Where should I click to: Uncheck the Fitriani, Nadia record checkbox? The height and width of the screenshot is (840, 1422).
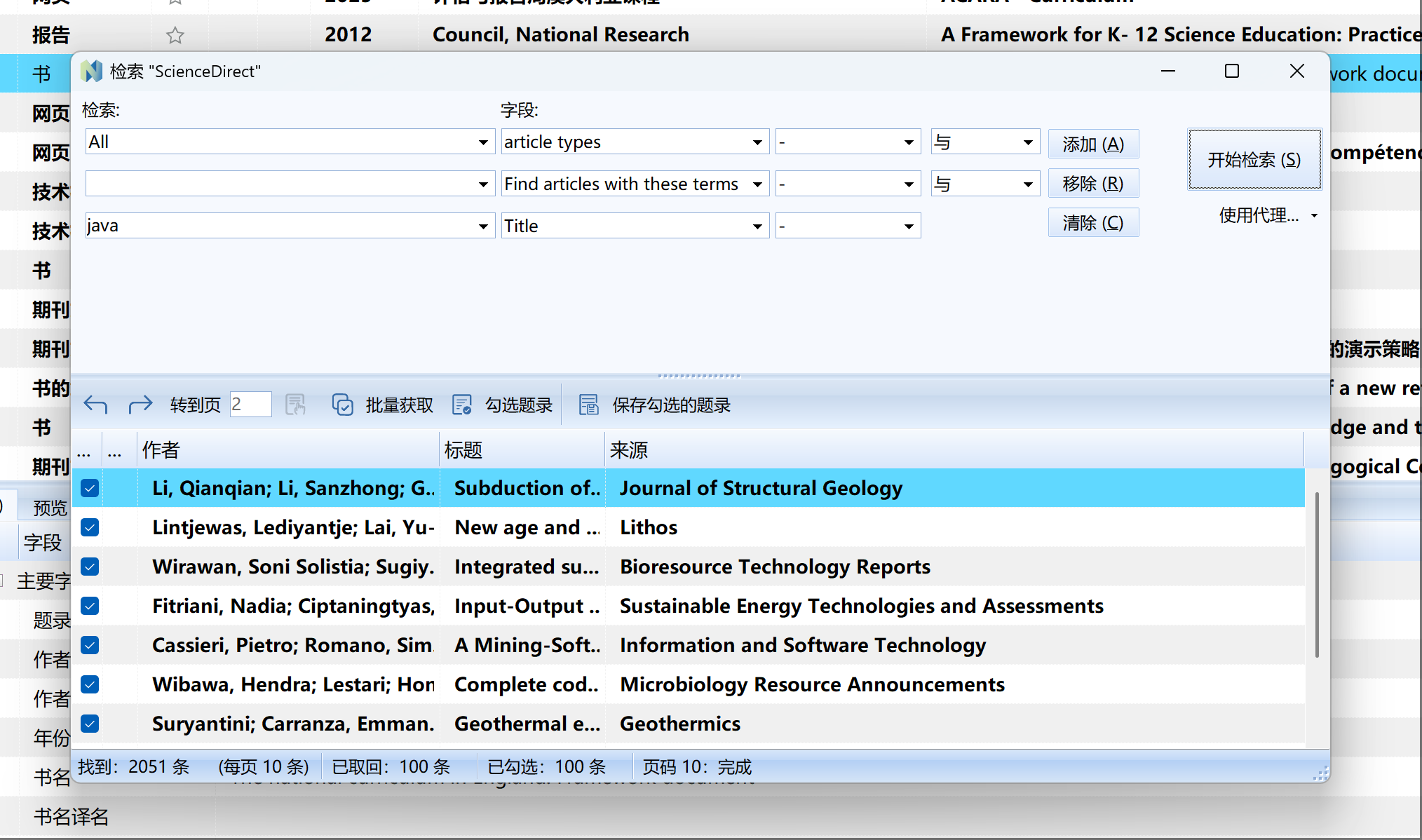tap(90, 606)
